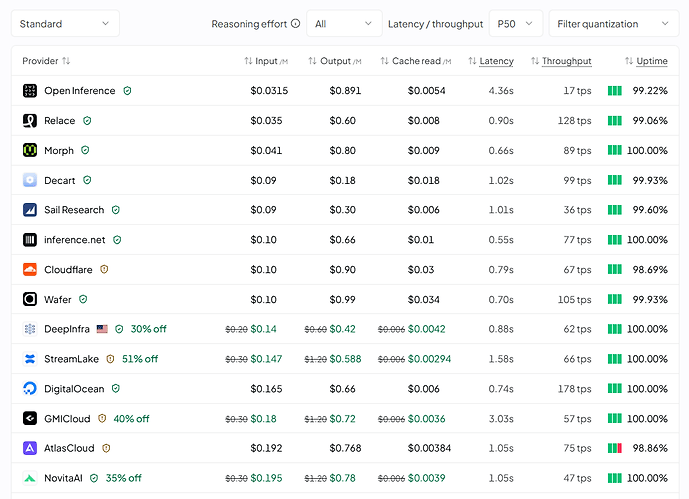Open the Standard dropdown
This screenshot has height=499, width=689.
(x=65, y=24)
